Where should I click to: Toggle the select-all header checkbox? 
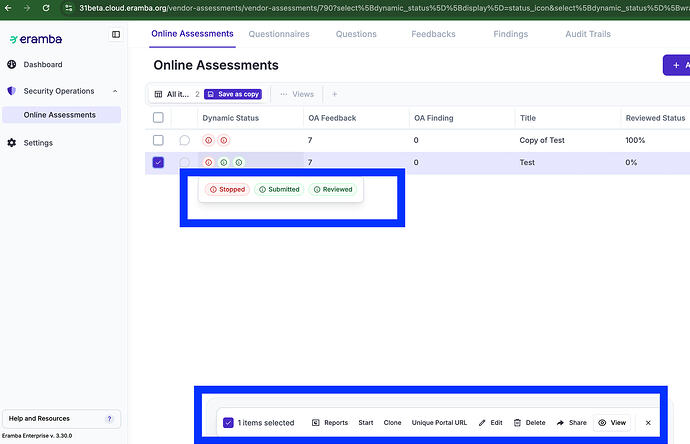[158, 118]
